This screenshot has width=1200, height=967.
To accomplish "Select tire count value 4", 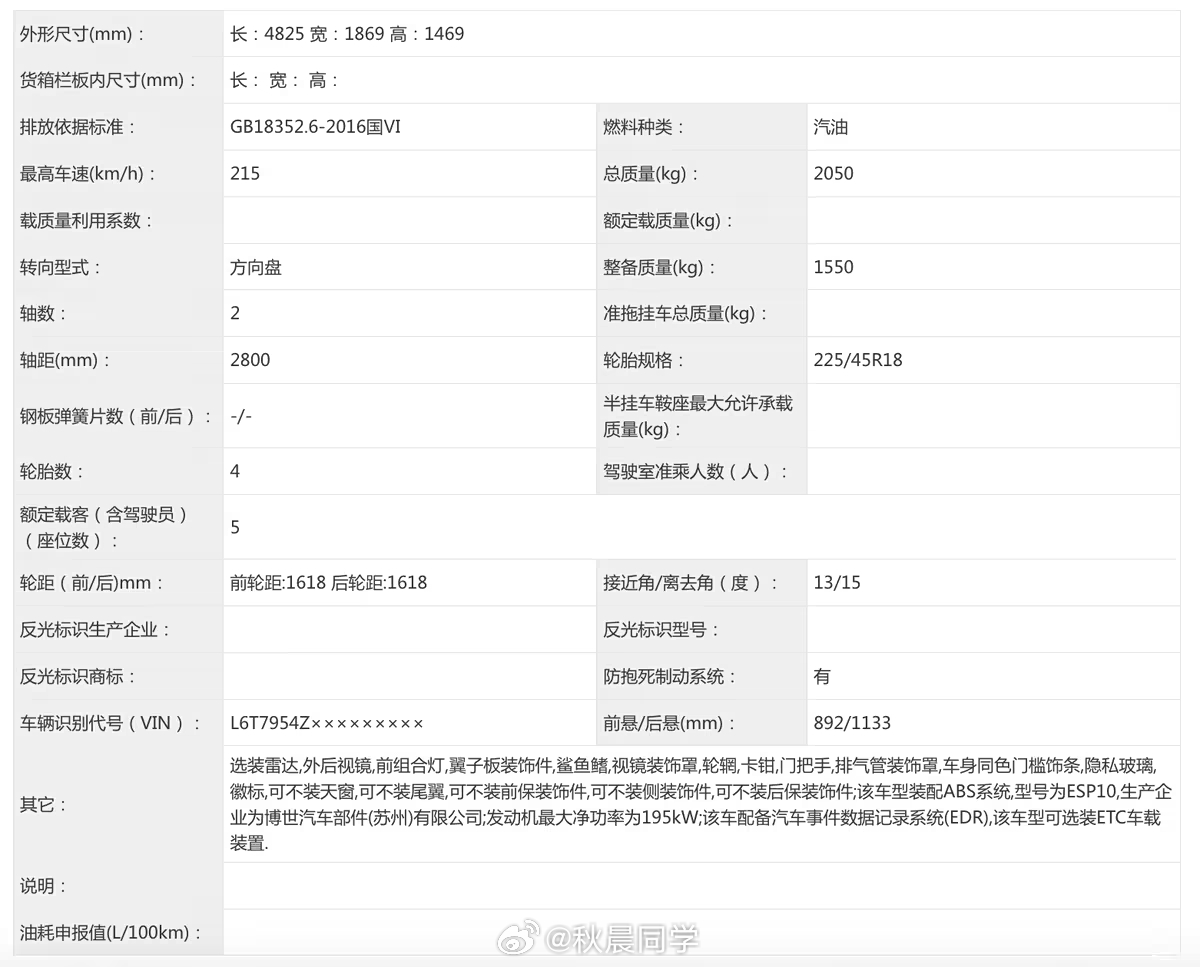I will (235, 471).
